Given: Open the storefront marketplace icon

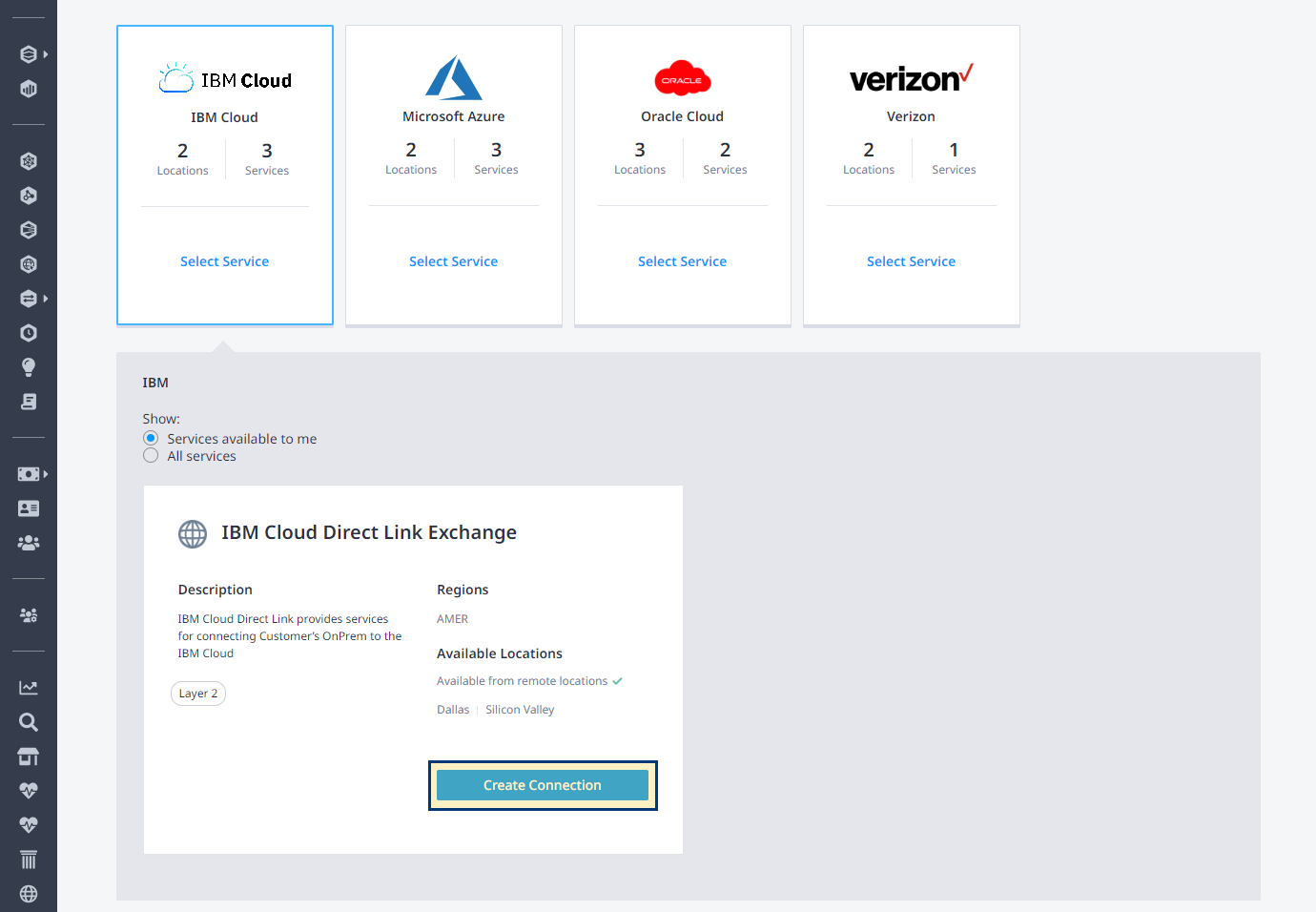Looking at the screenshot, I should pyautogui.click(x=29, y=757).
